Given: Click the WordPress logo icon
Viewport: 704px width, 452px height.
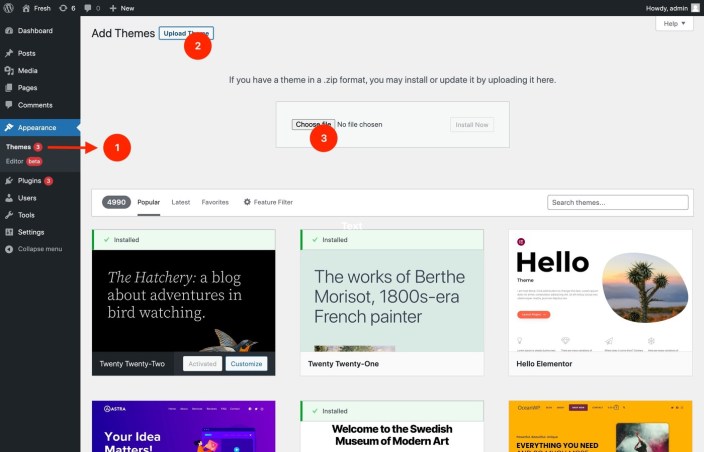Looking at the screenshot, I should 9,7.
